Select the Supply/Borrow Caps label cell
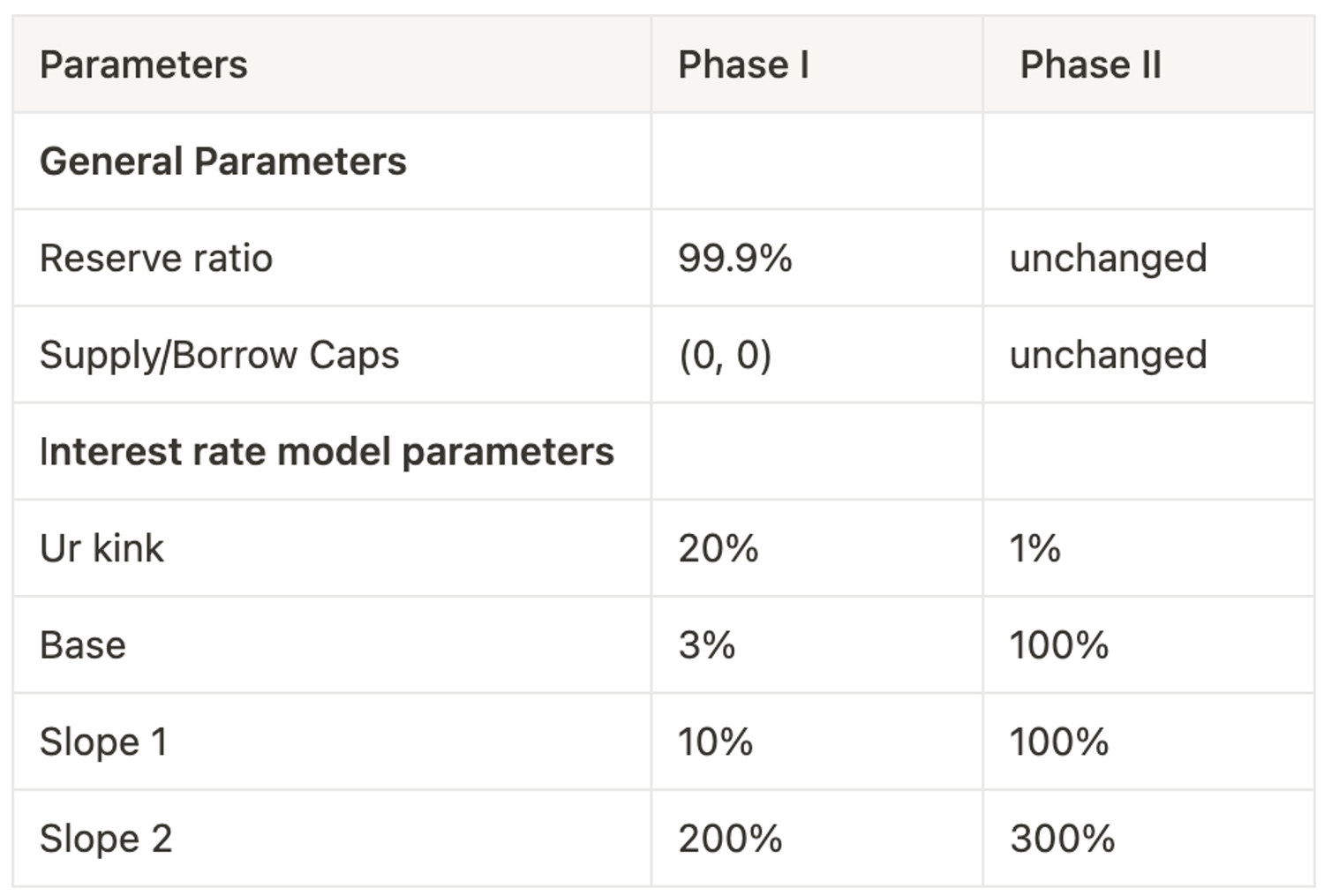The image size is (1324, 896). coord(220,355)
